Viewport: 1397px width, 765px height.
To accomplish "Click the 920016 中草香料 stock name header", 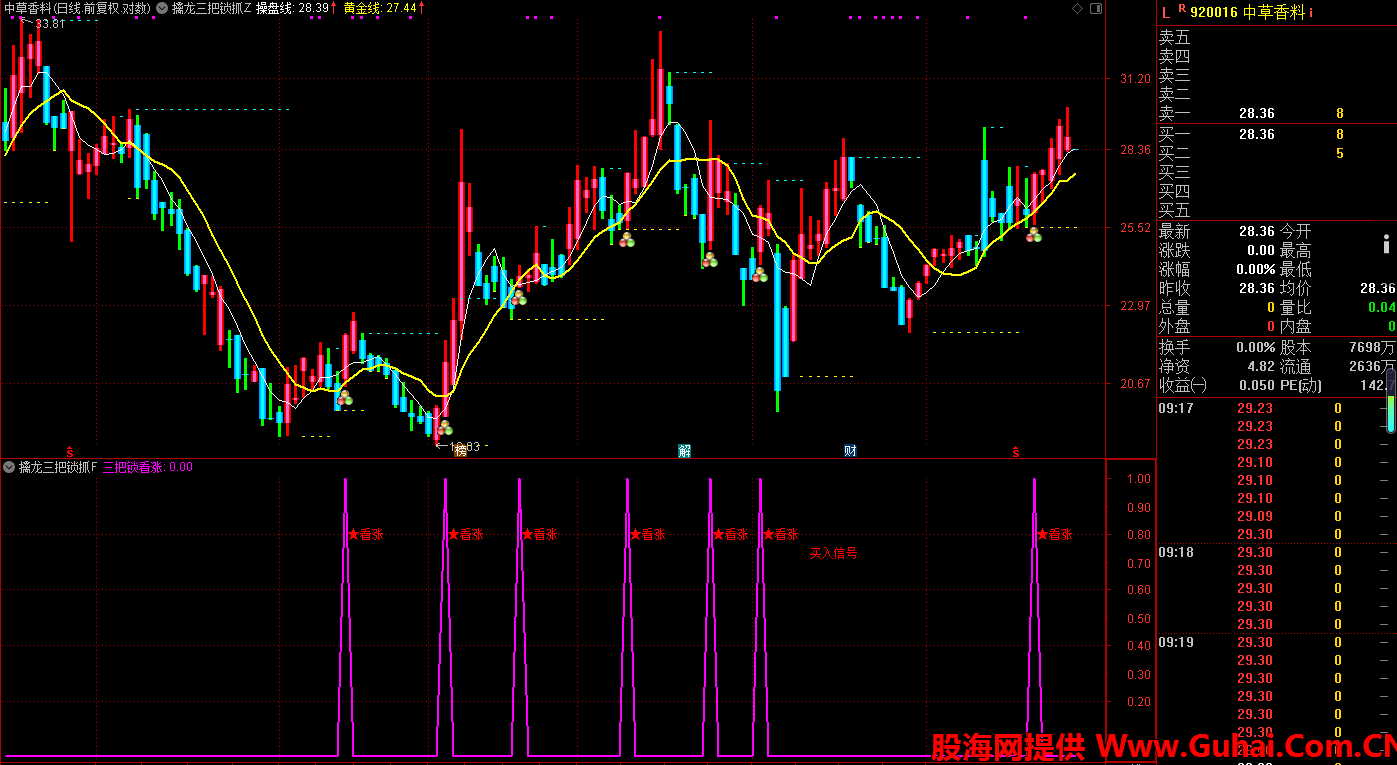I will [x=1248, y=13].
